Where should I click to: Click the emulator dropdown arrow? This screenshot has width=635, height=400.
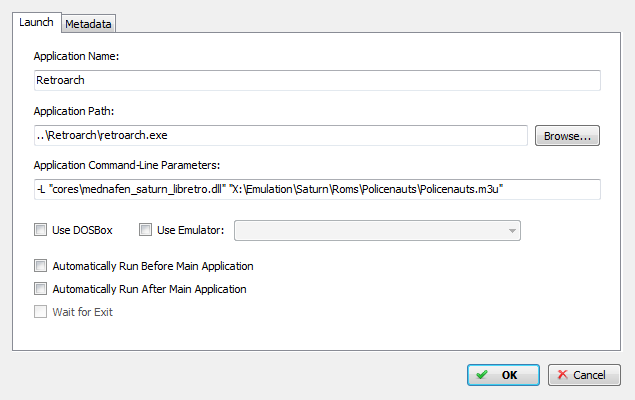[512, 231]
